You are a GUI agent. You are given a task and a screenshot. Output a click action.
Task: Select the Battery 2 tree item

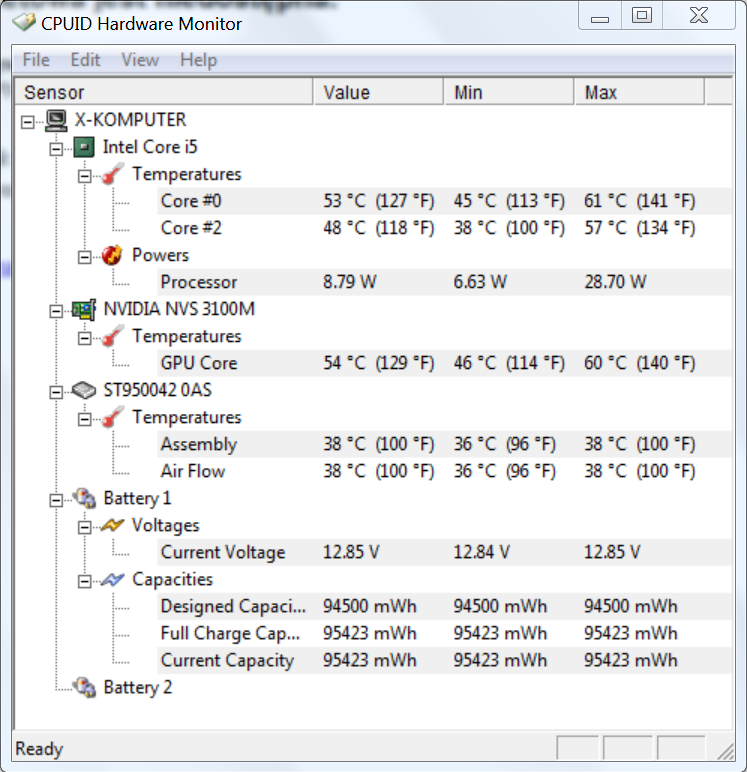(x=138, y=687)
